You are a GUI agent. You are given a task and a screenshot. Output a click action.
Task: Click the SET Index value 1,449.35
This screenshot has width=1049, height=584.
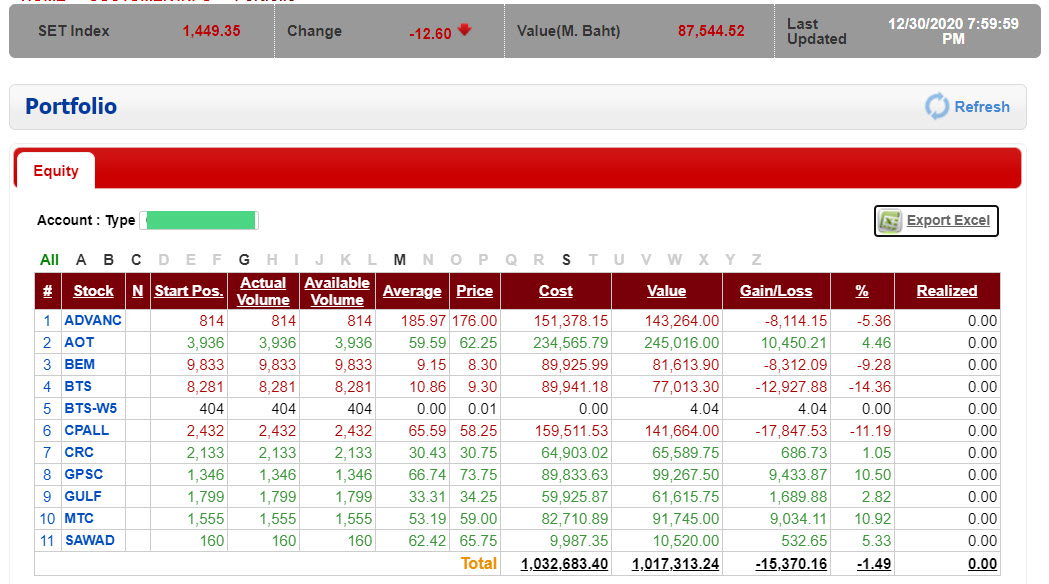pyautogui.click(x=211, y=31)
